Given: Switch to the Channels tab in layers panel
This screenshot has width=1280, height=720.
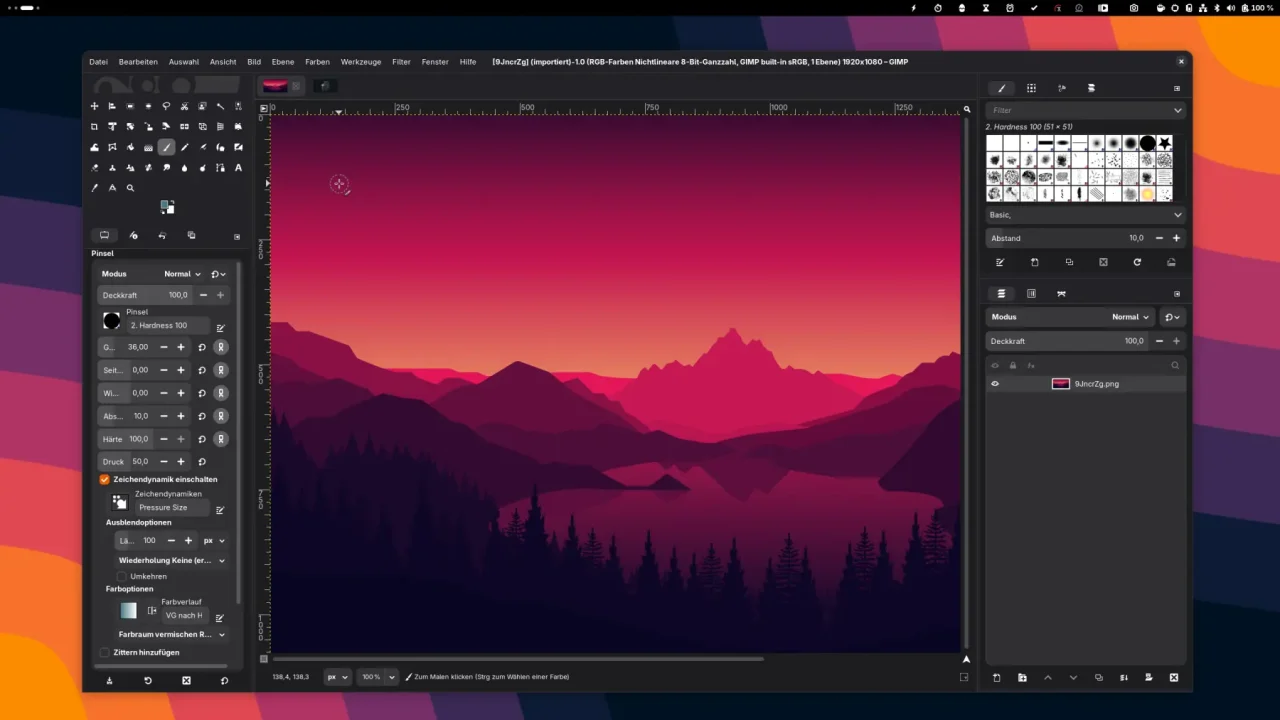Looking at the screenshot, I should 1032,293.
